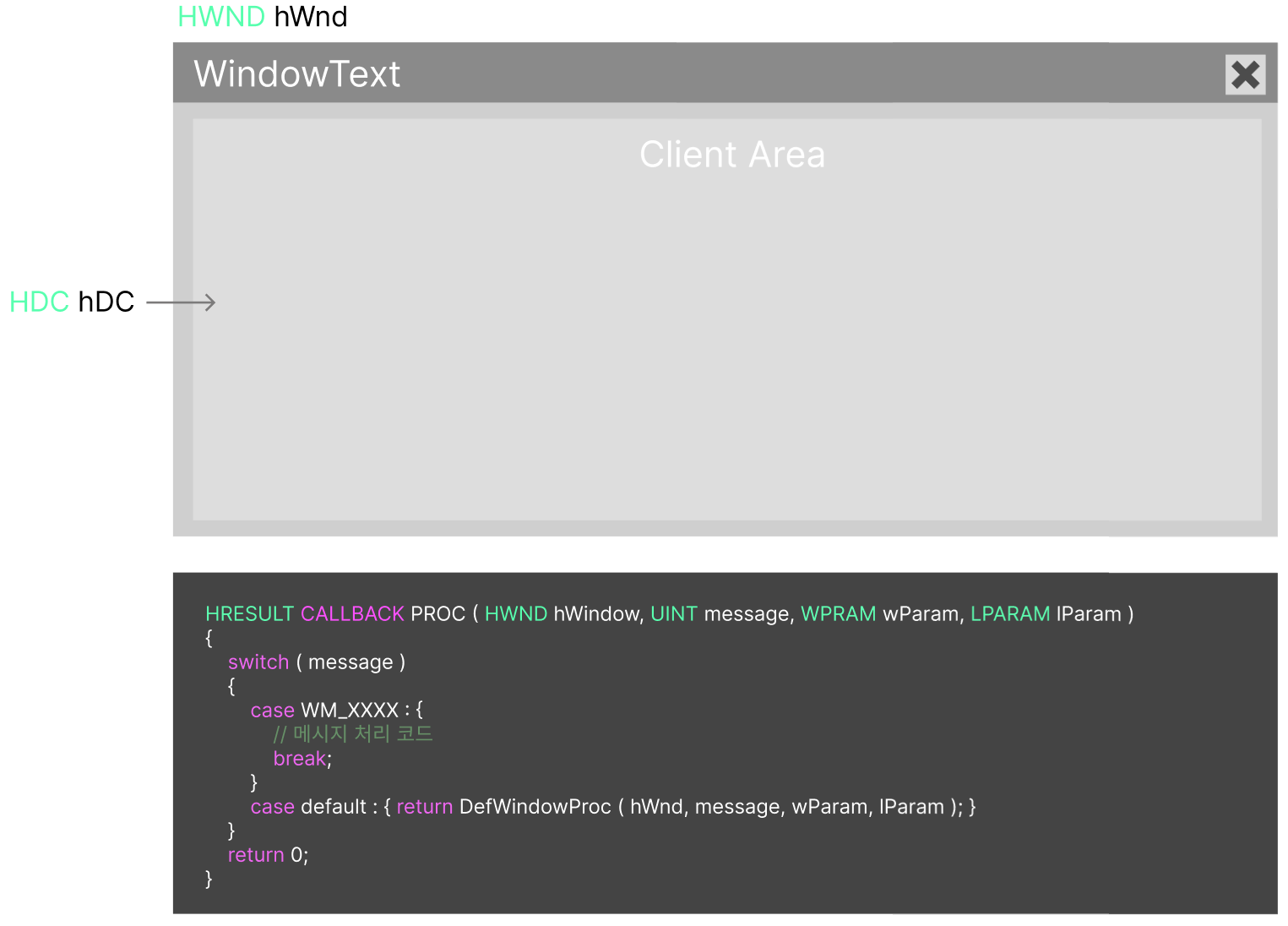Click the WPRAM type in the signature
Screen dimensions: 1288x926
pyautogui.click(x=838, y=613)
